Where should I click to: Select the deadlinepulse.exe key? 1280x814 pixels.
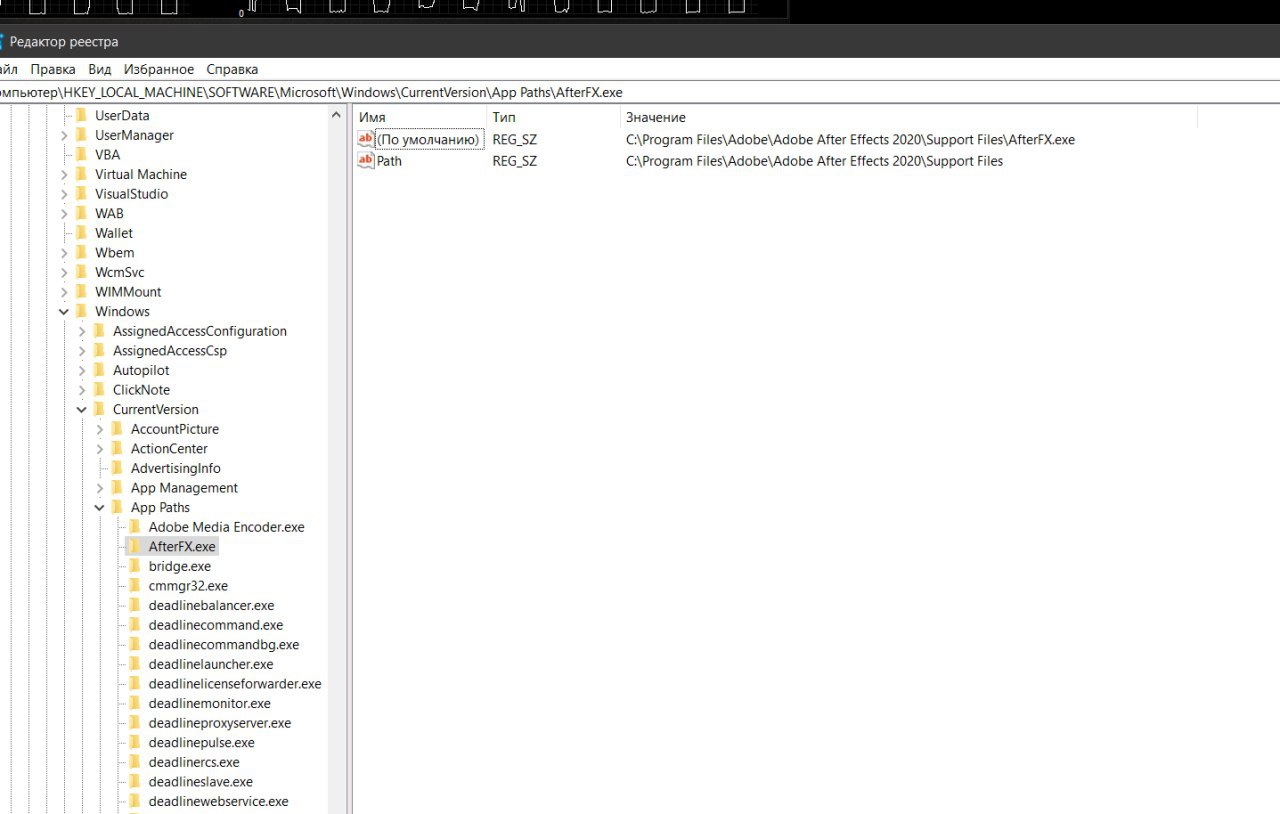click(x=201, y=742)
